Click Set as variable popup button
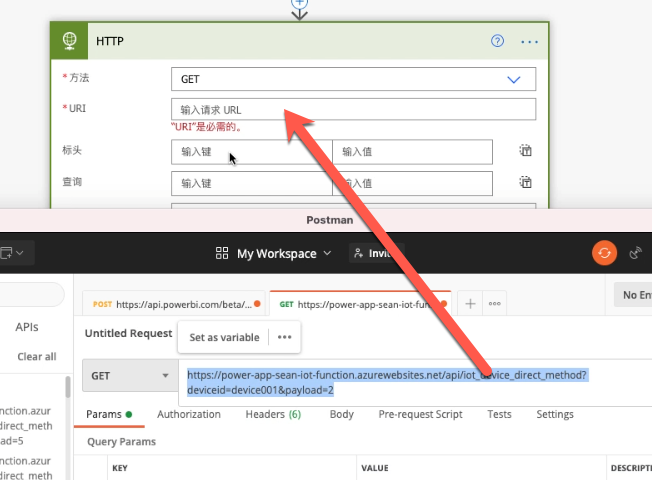Image resolution: width=652 pixels, height=480 pixels. point(224,337)
